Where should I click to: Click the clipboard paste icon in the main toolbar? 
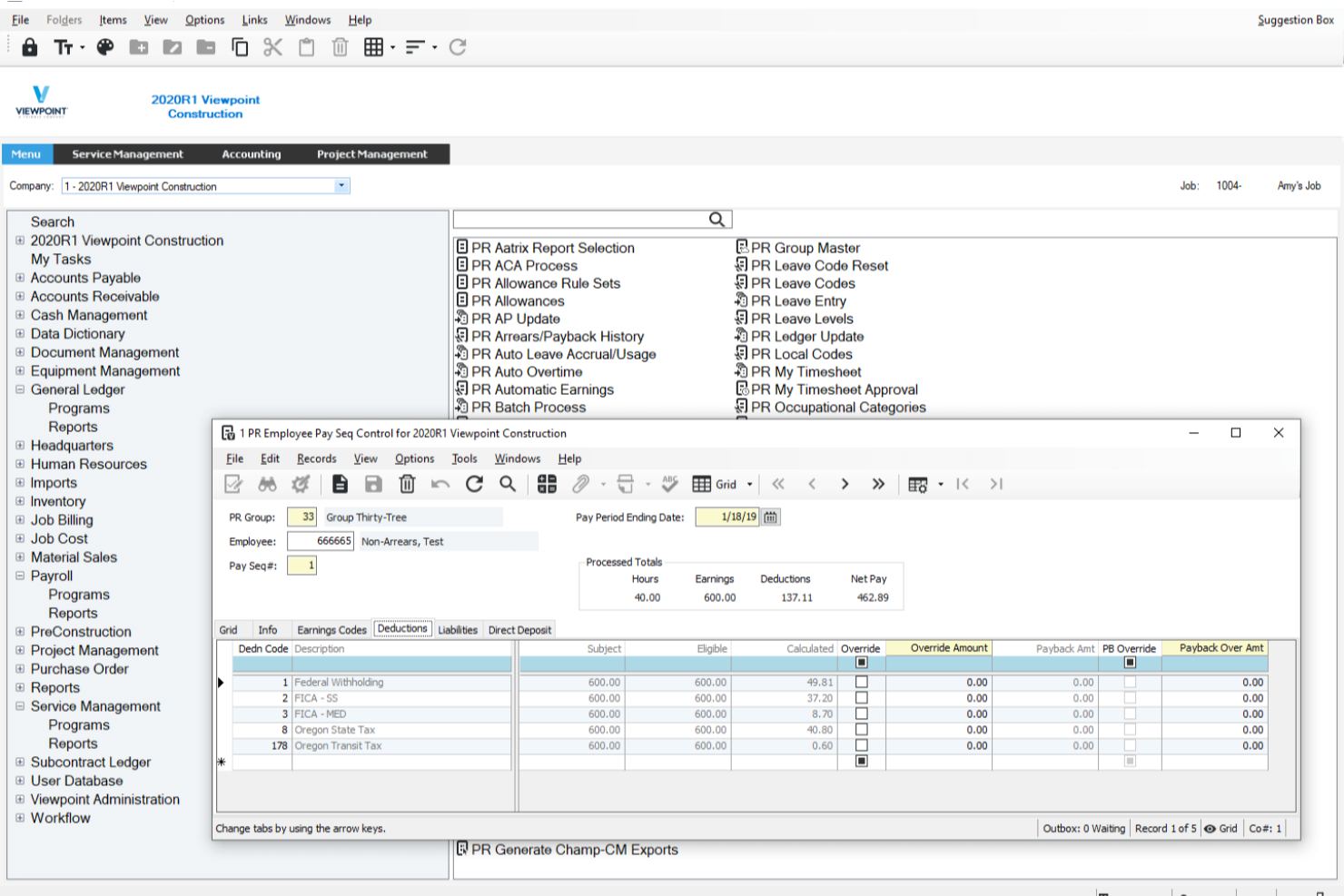tap(307, 47)
